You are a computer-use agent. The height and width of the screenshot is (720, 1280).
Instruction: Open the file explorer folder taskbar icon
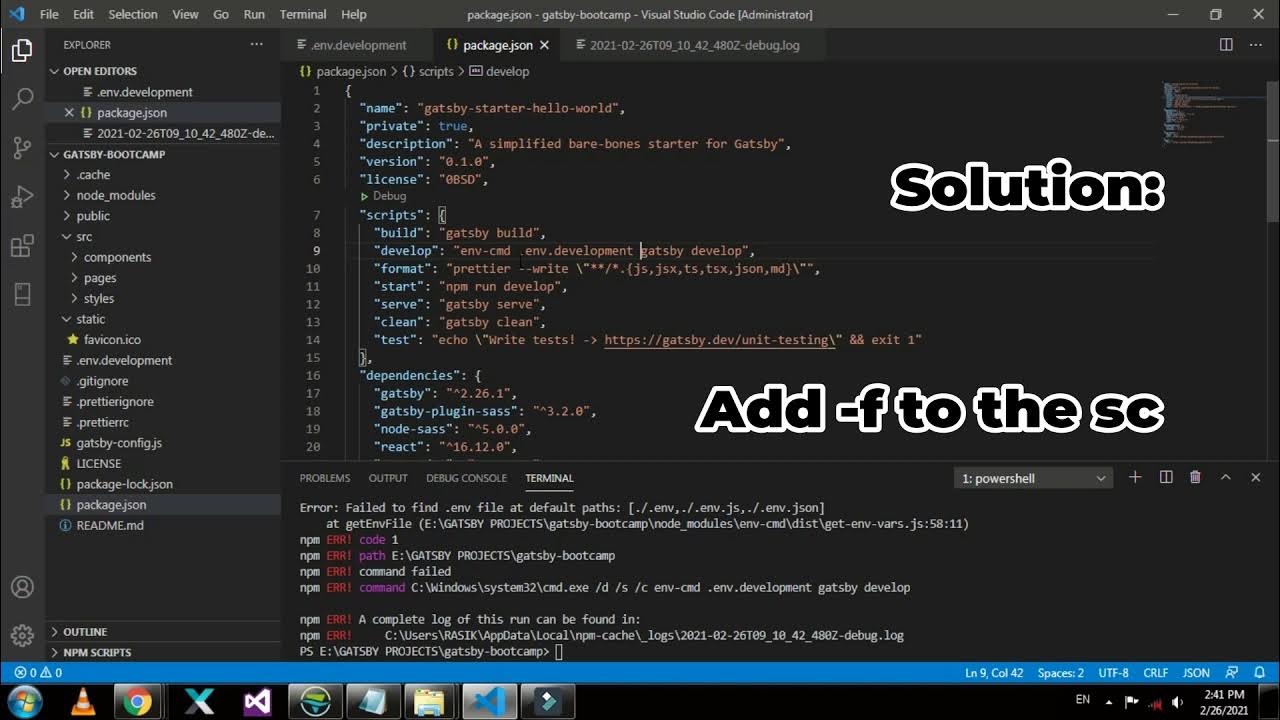[429, 701]
